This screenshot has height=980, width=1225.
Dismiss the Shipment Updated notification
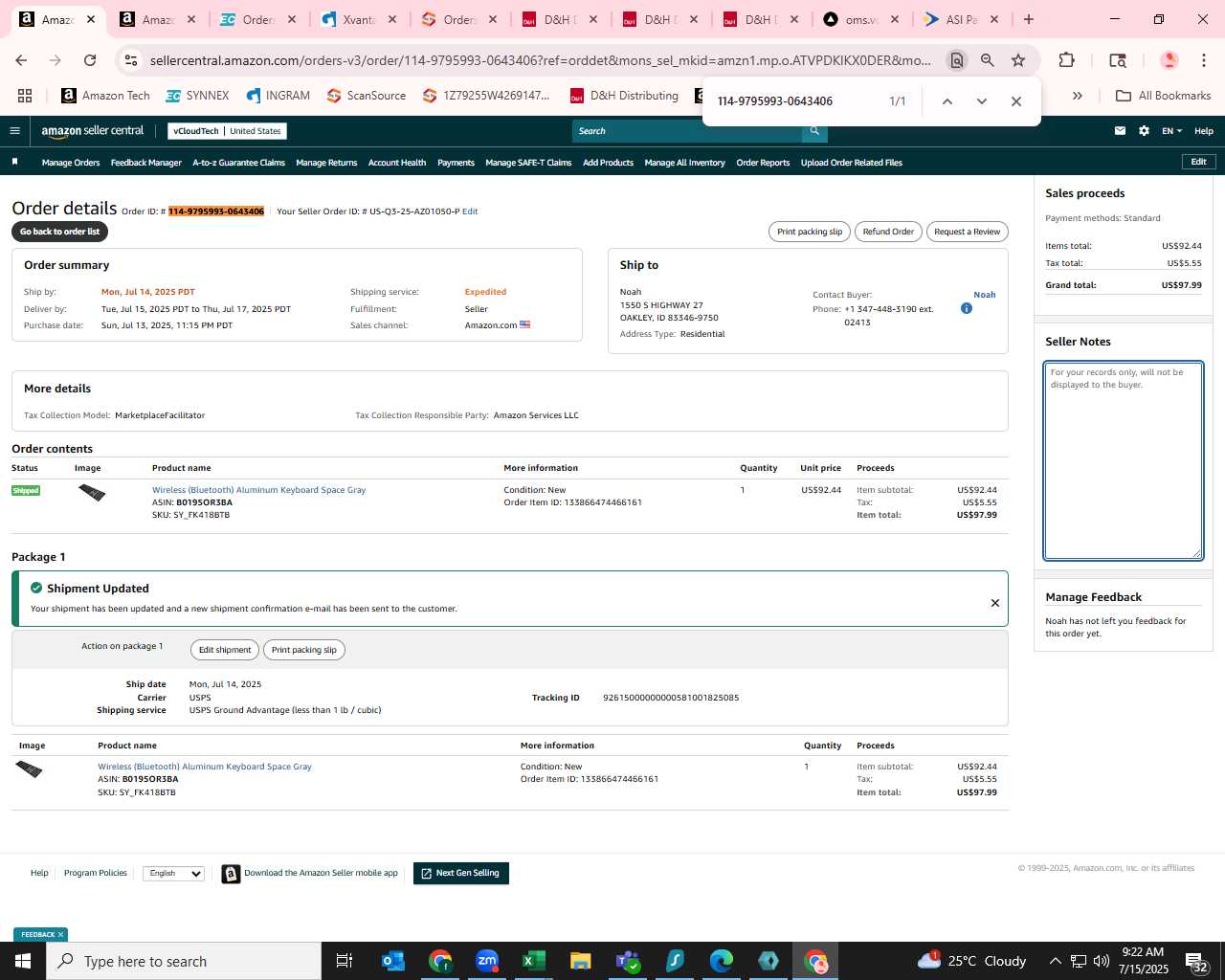pos(995,603)
